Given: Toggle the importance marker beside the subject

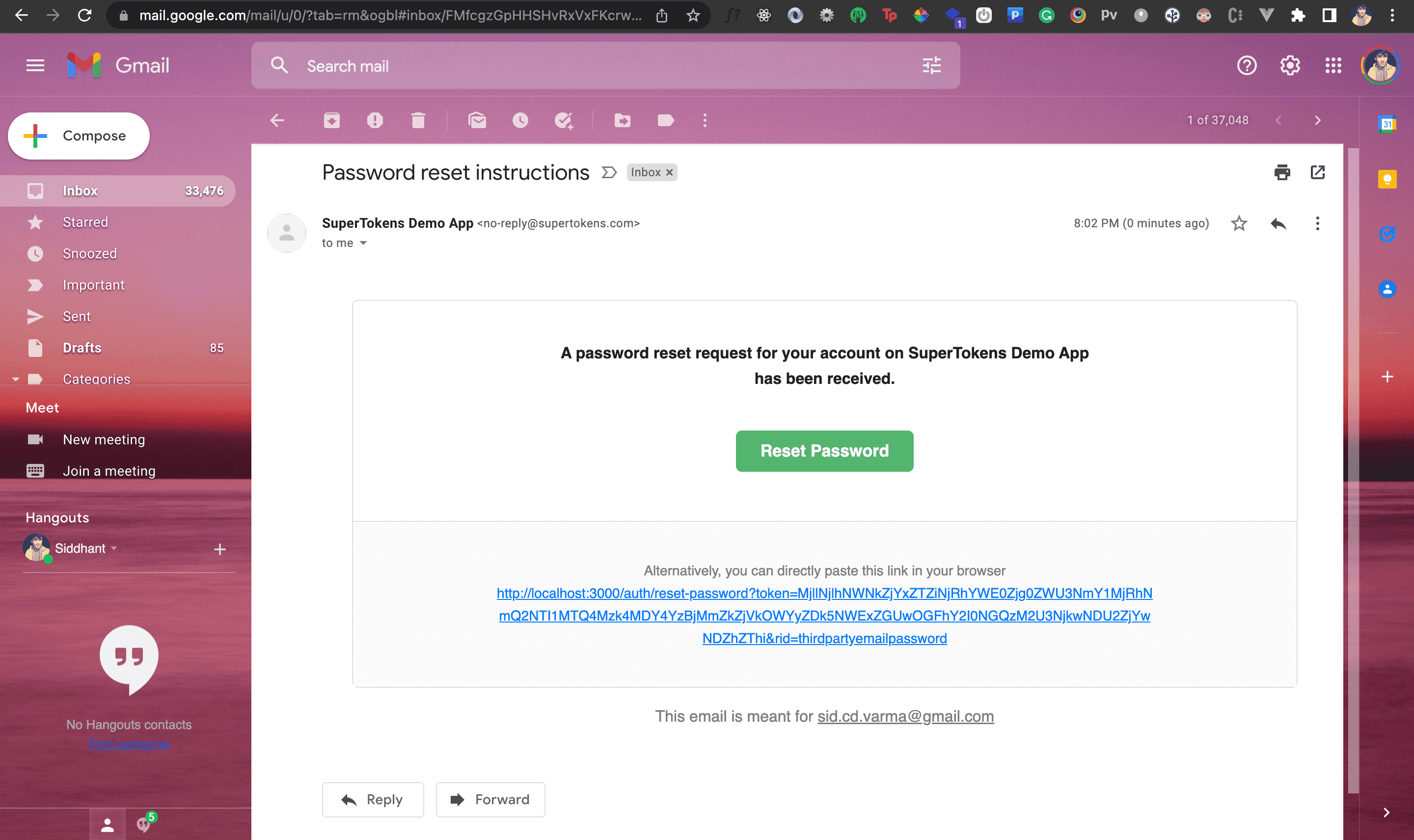Looking at the screenshot, I should pyautogui.click(x=608, y=172).
